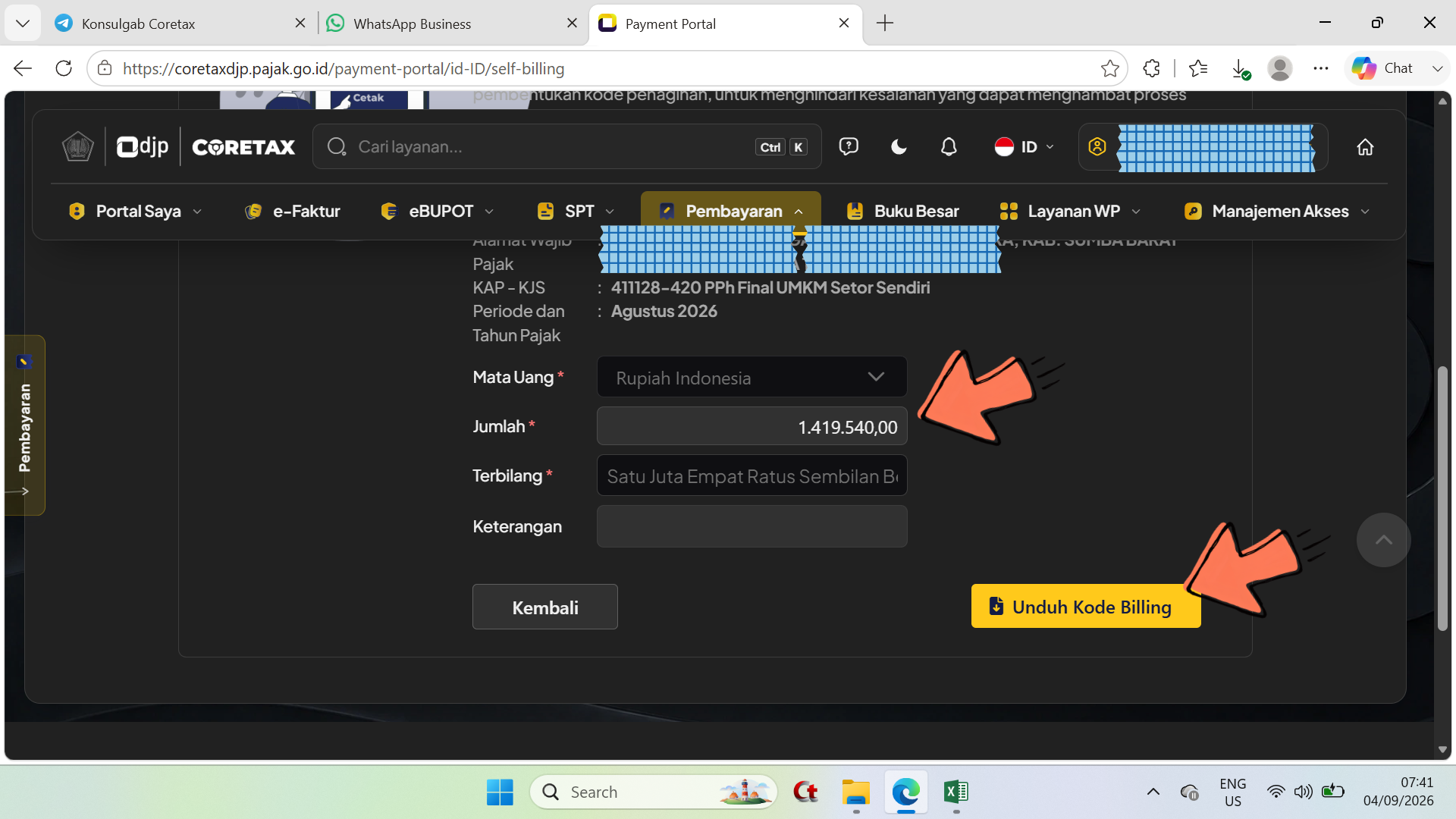This screenshot has height=819, width=1456.
Task: Click the Keterangan input field
Action: coord(752,526)
